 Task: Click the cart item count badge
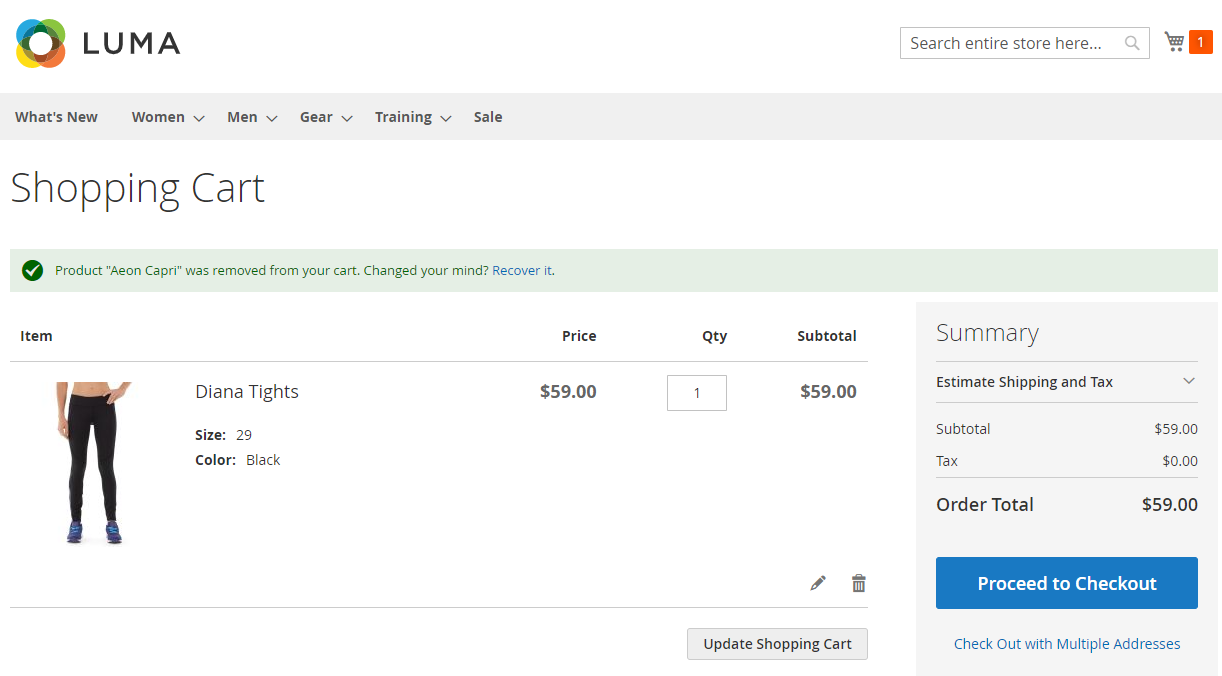click(x=1200, y=42)
